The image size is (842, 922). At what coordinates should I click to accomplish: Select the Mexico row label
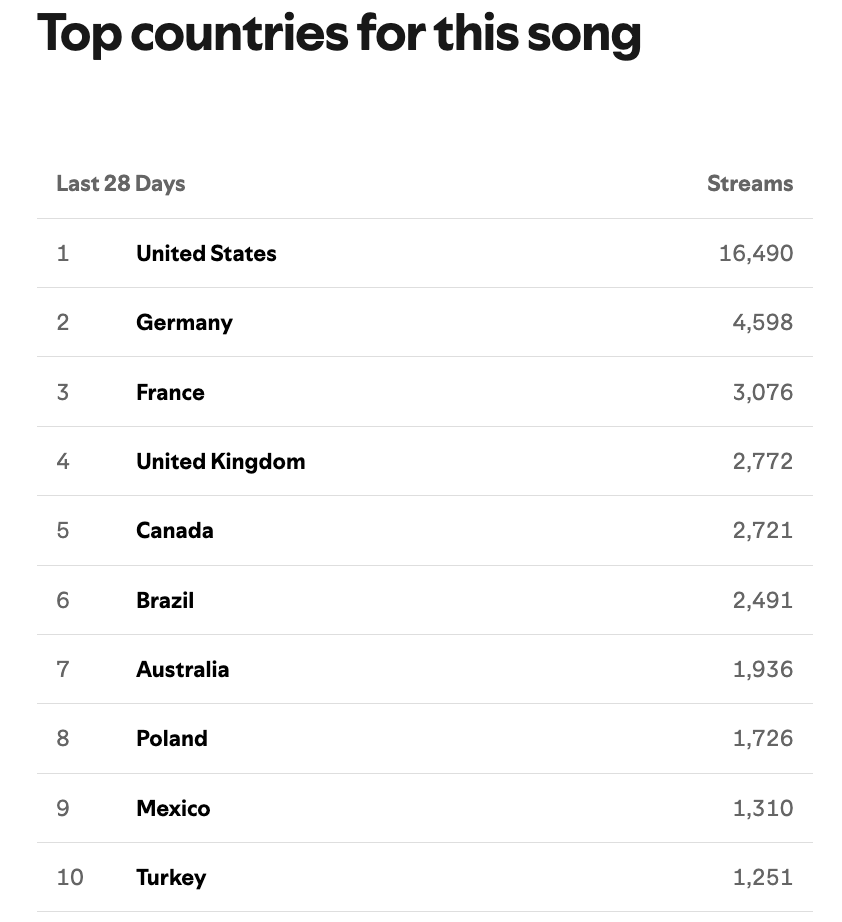[173, 808]
